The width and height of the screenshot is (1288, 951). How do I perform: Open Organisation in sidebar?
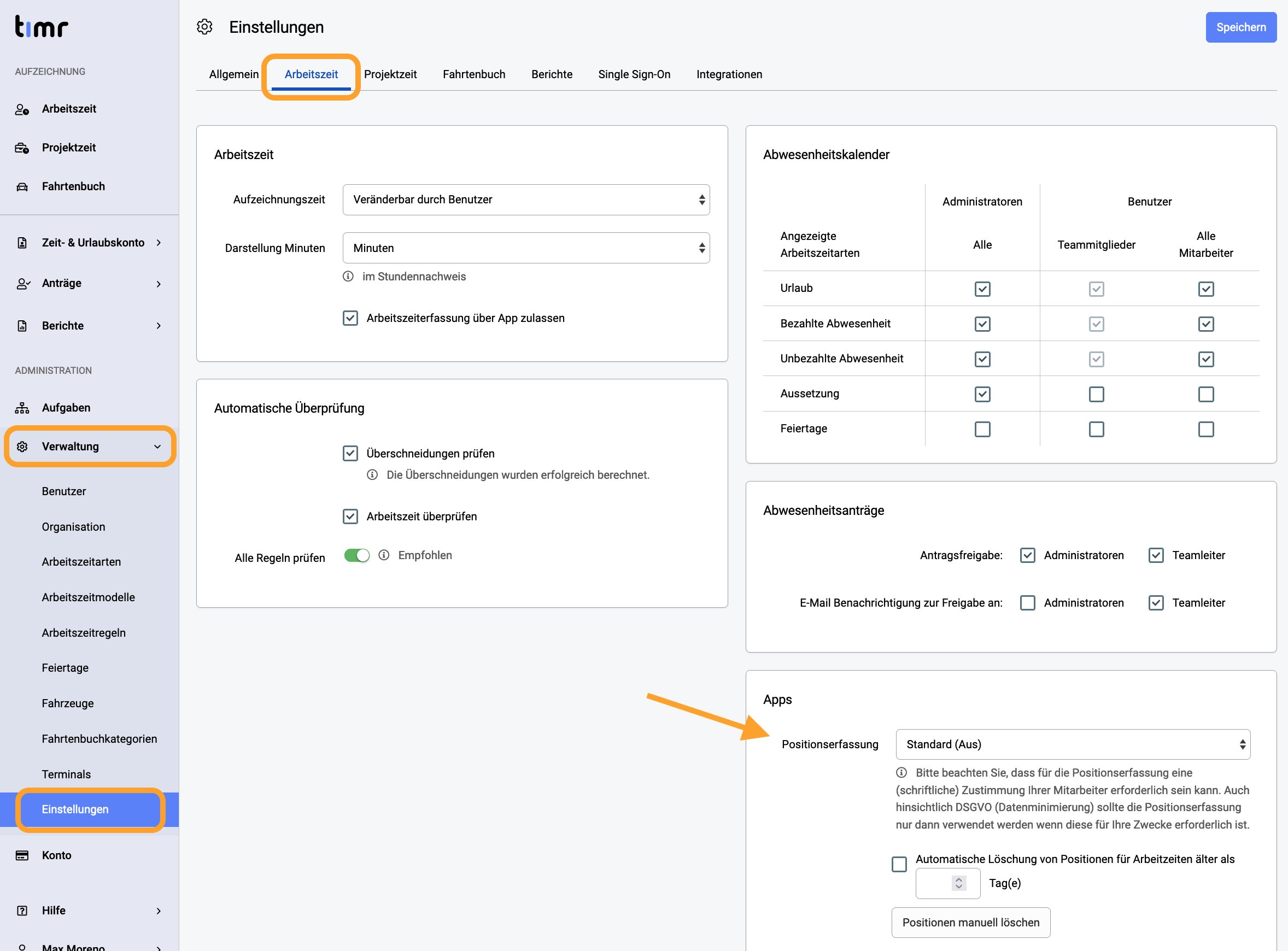pyautogui.click(x=73, y=527)
